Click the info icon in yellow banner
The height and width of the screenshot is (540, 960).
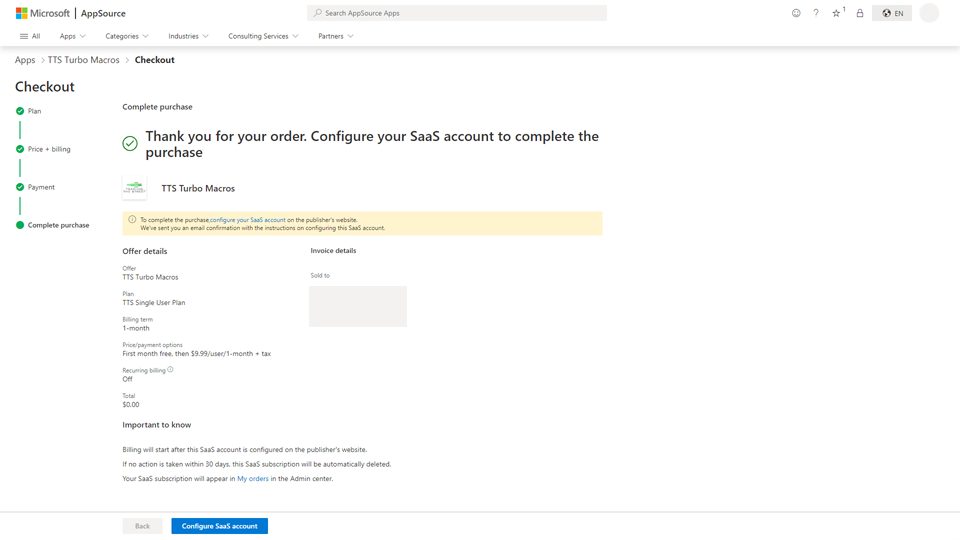tap(132, 219)
